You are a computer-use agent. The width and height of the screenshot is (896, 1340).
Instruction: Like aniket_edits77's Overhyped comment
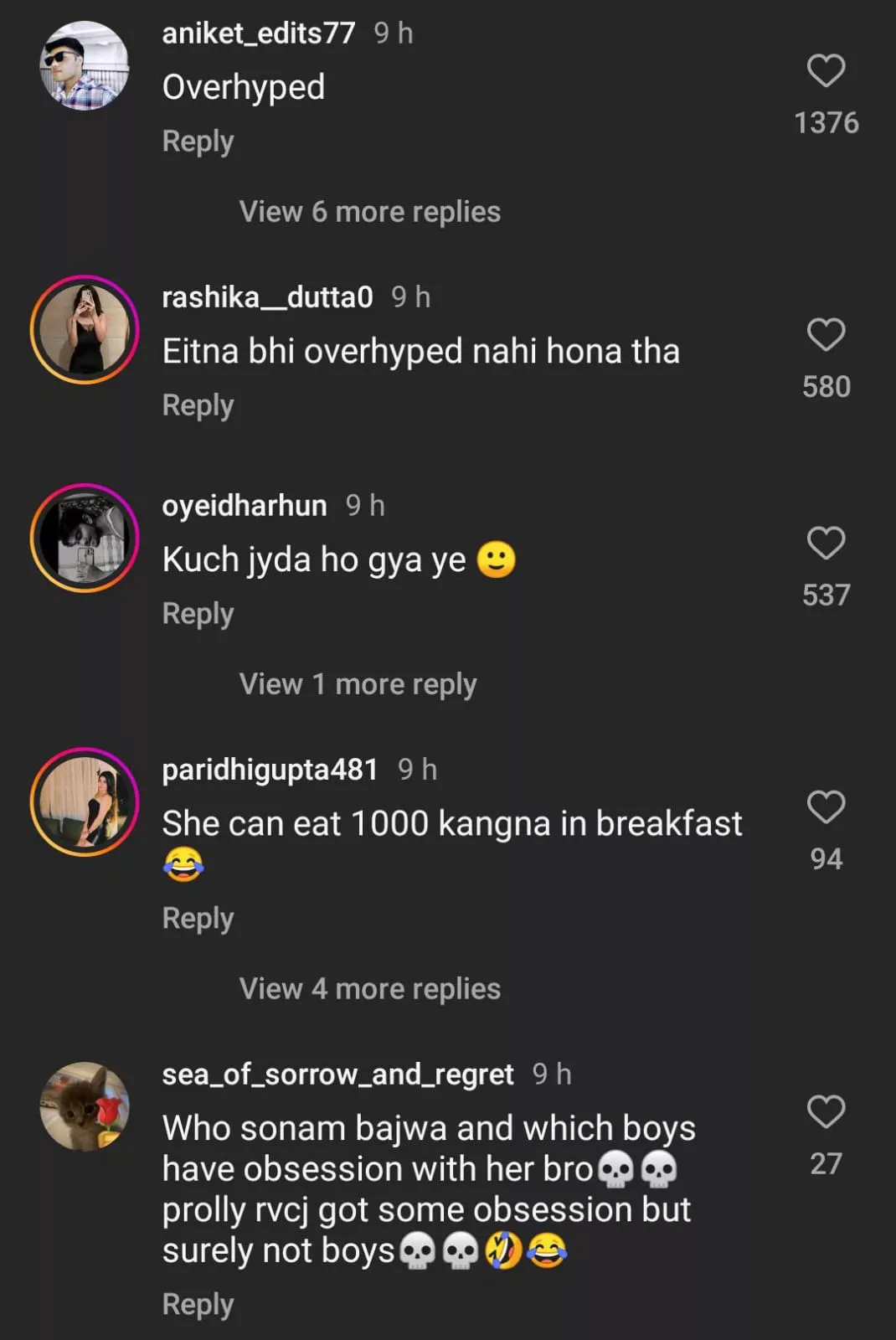pos(826,71)
